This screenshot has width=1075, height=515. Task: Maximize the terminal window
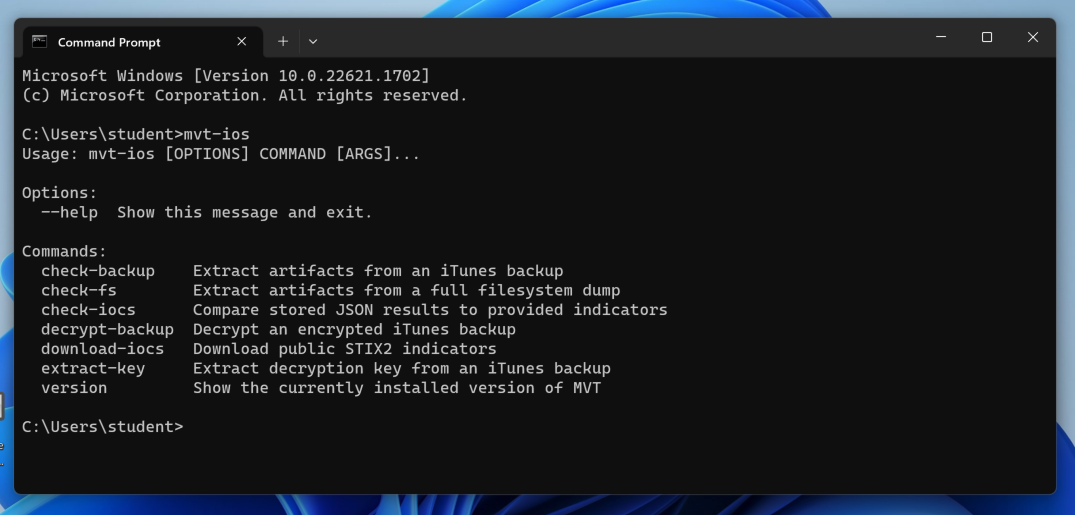click(x=987, y=38)
